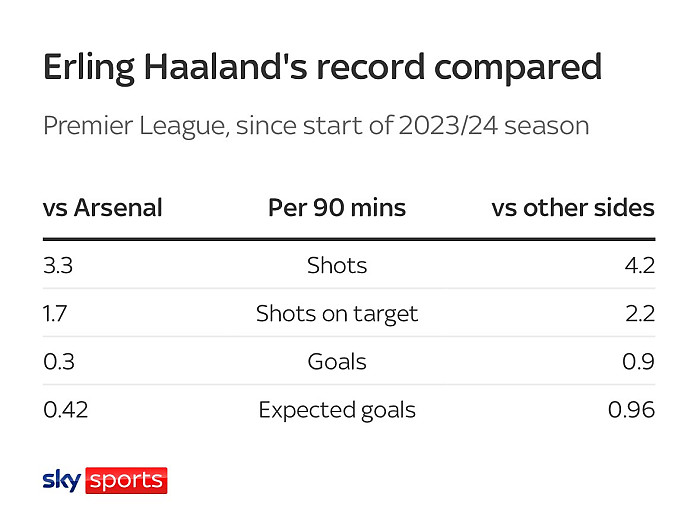700x522 pixels.
Task: Click the 'vs other sides' column header
Action: (573, 208)
